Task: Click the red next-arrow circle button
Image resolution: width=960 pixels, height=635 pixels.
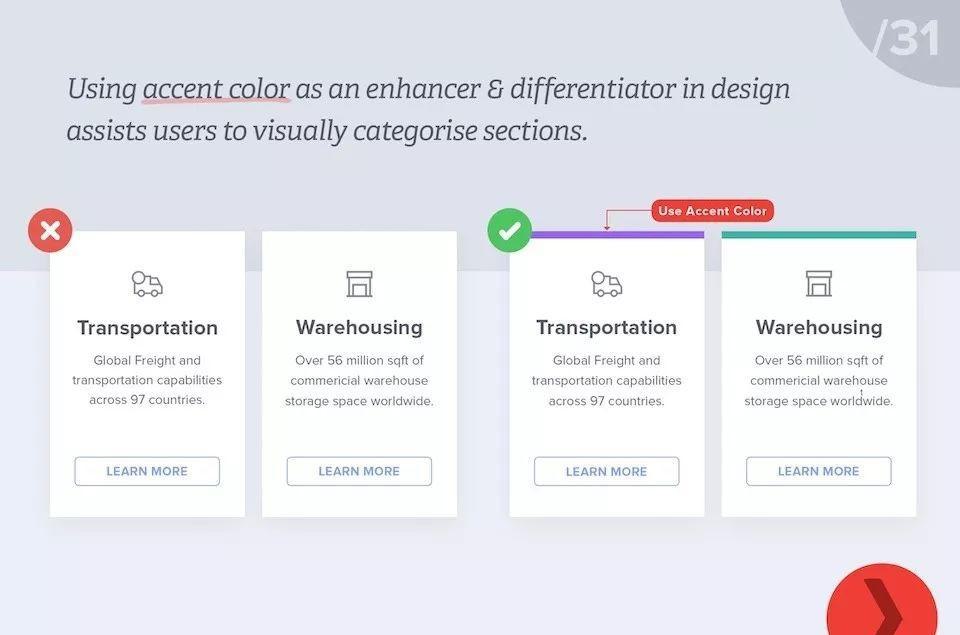Action: point(882,605)
